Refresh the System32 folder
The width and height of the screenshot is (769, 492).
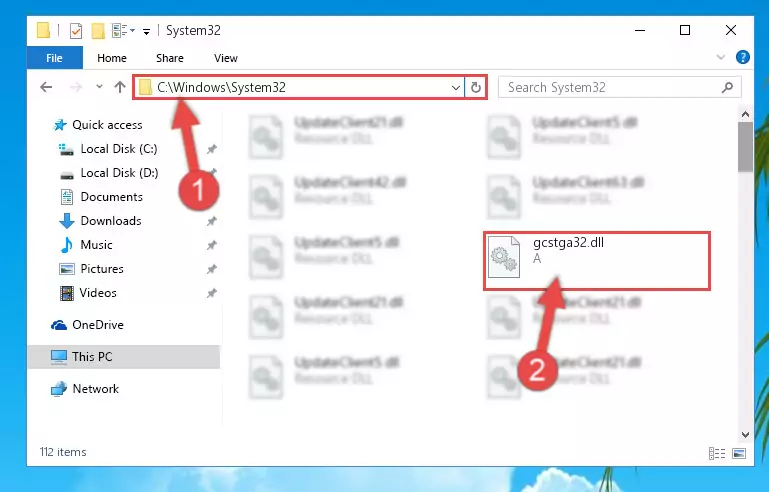tap(476, 88)
